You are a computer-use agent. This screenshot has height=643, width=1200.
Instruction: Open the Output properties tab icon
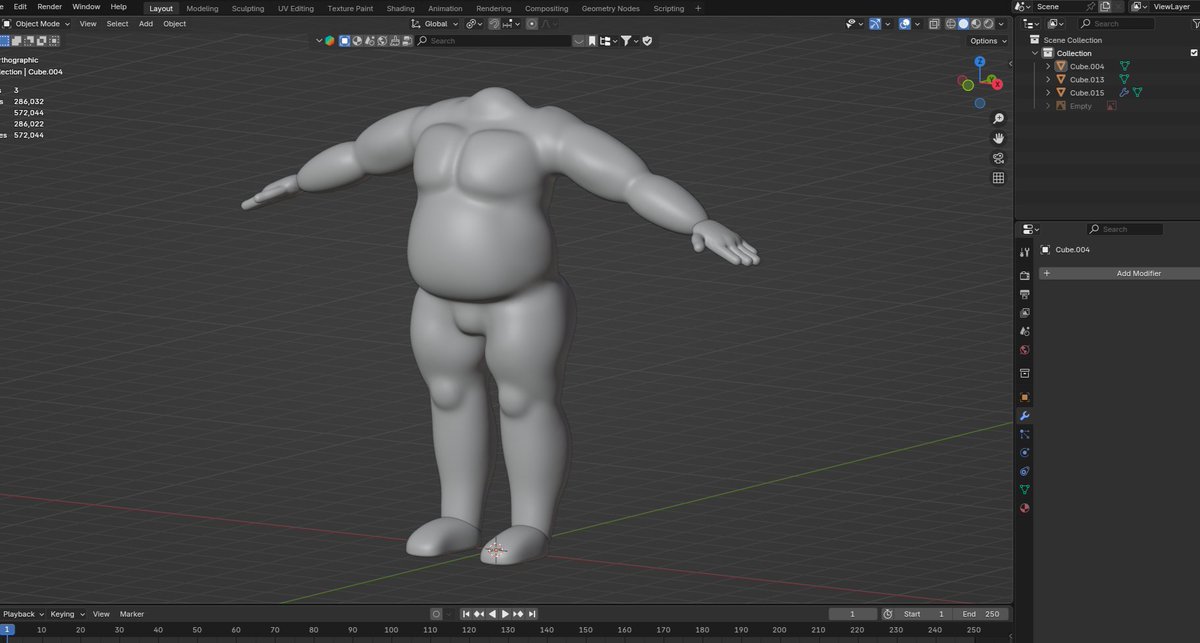1024,294
